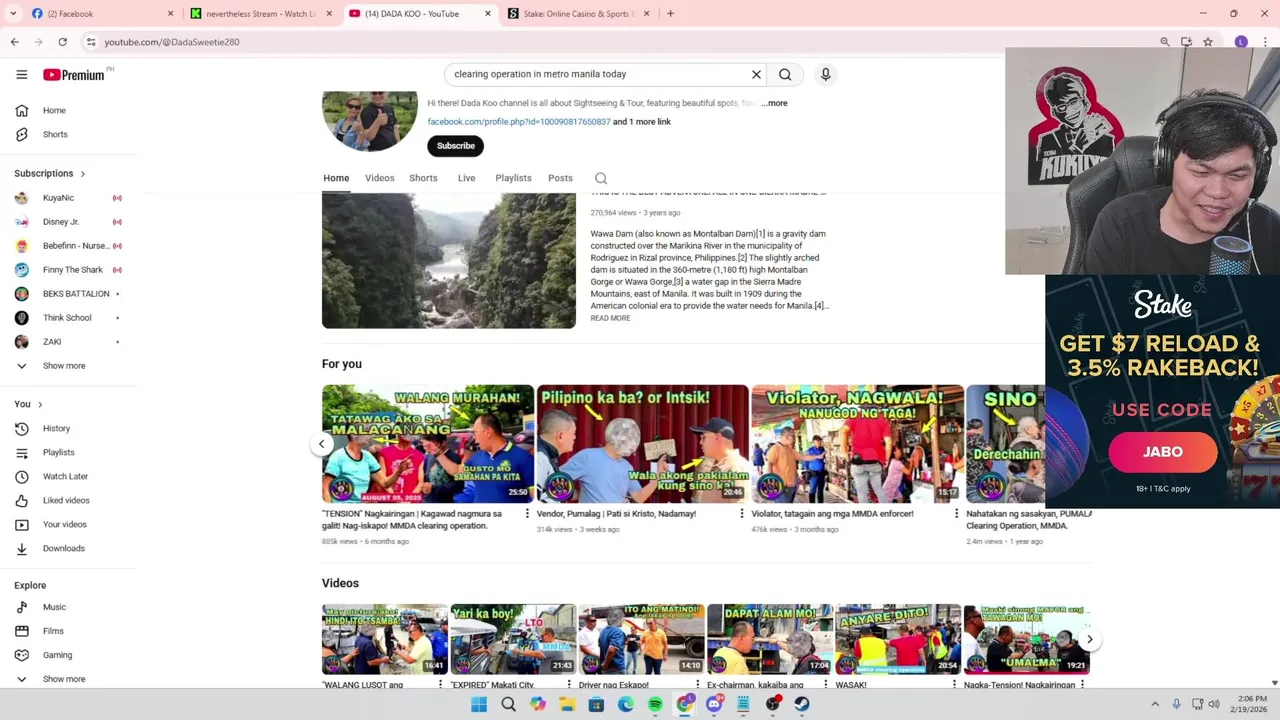Open File Explorer from the taskbar
This screenshot has height=720, width=1280.
[x=567, y=704]
